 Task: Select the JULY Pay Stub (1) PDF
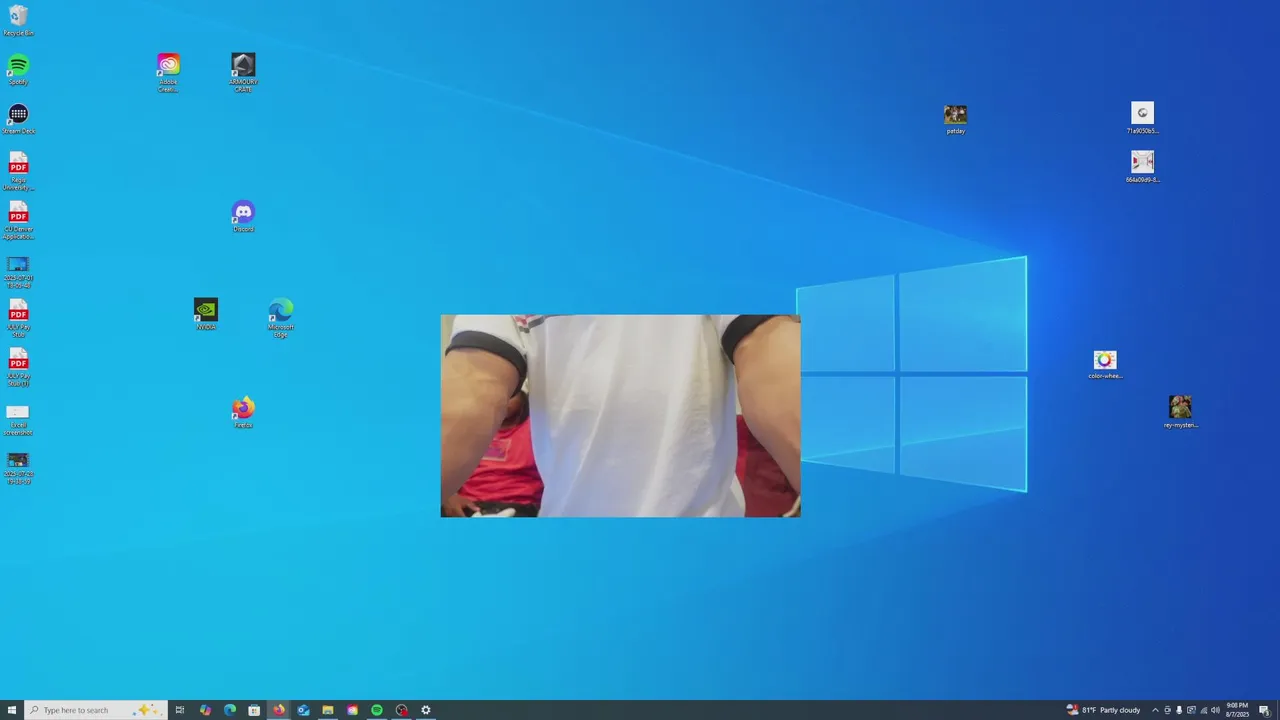point(18,367)
